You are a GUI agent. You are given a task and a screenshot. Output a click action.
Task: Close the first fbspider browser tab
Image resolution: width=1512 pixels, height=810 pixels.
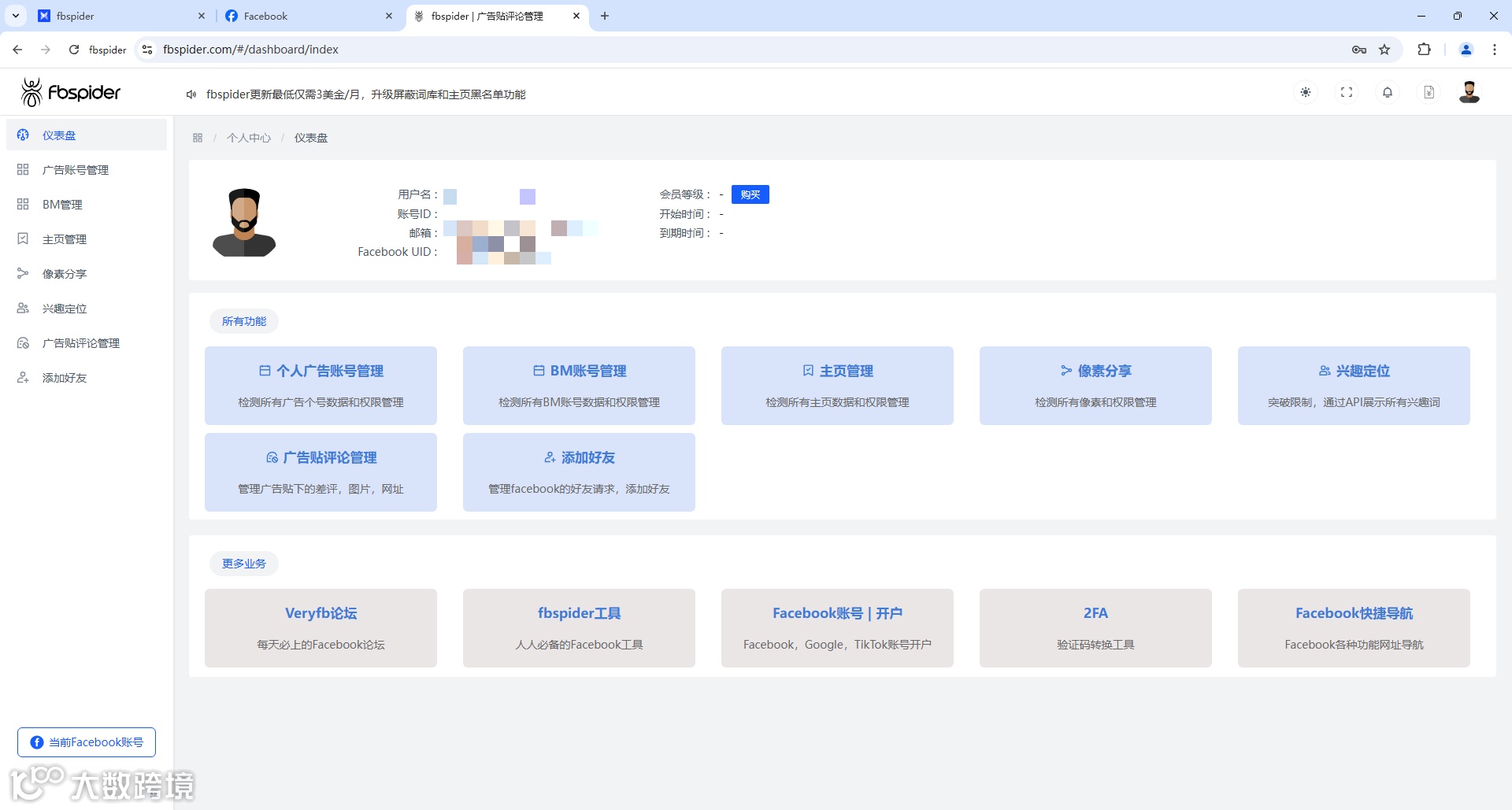[202, 16]
